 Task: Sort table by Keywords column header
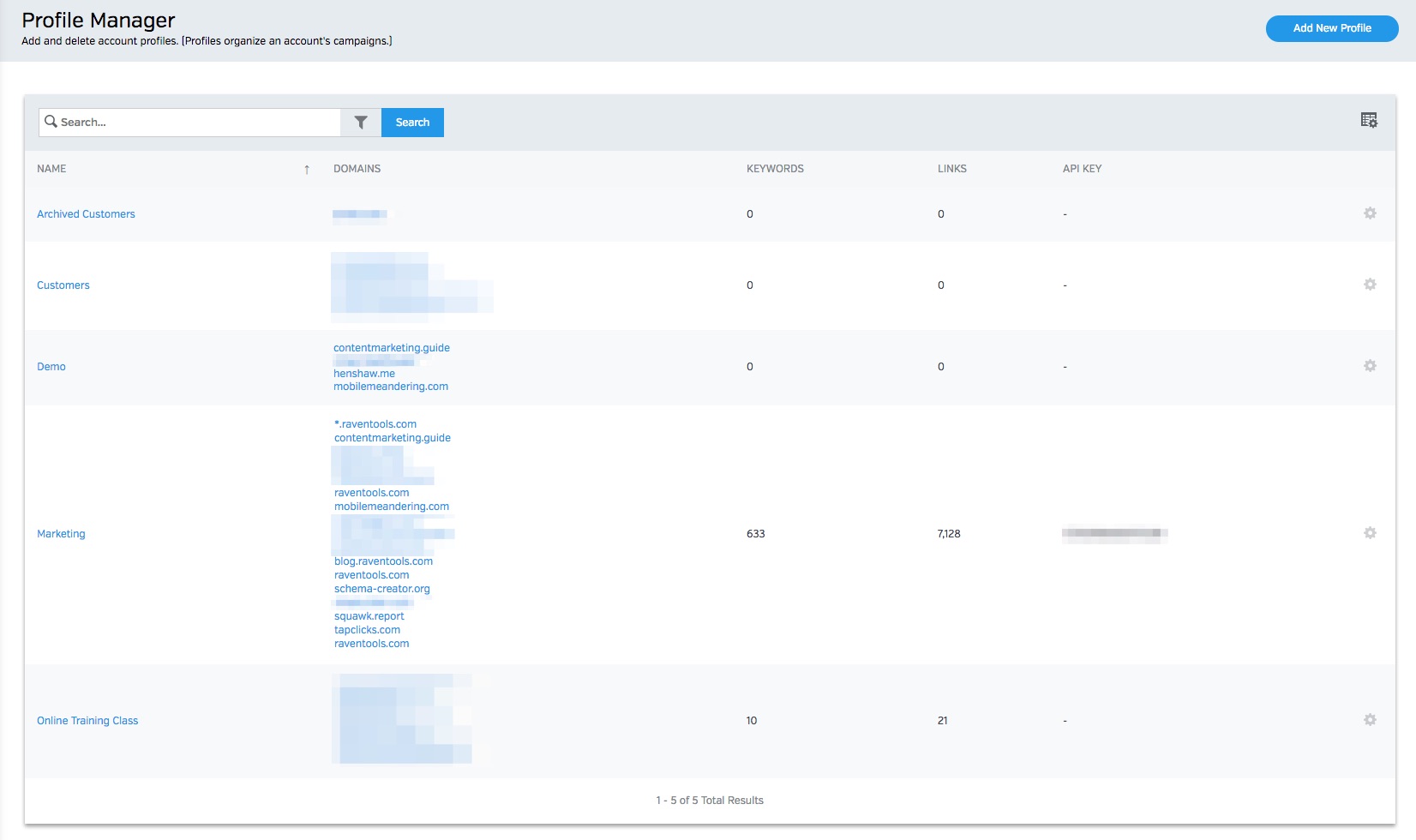[775, 169]
